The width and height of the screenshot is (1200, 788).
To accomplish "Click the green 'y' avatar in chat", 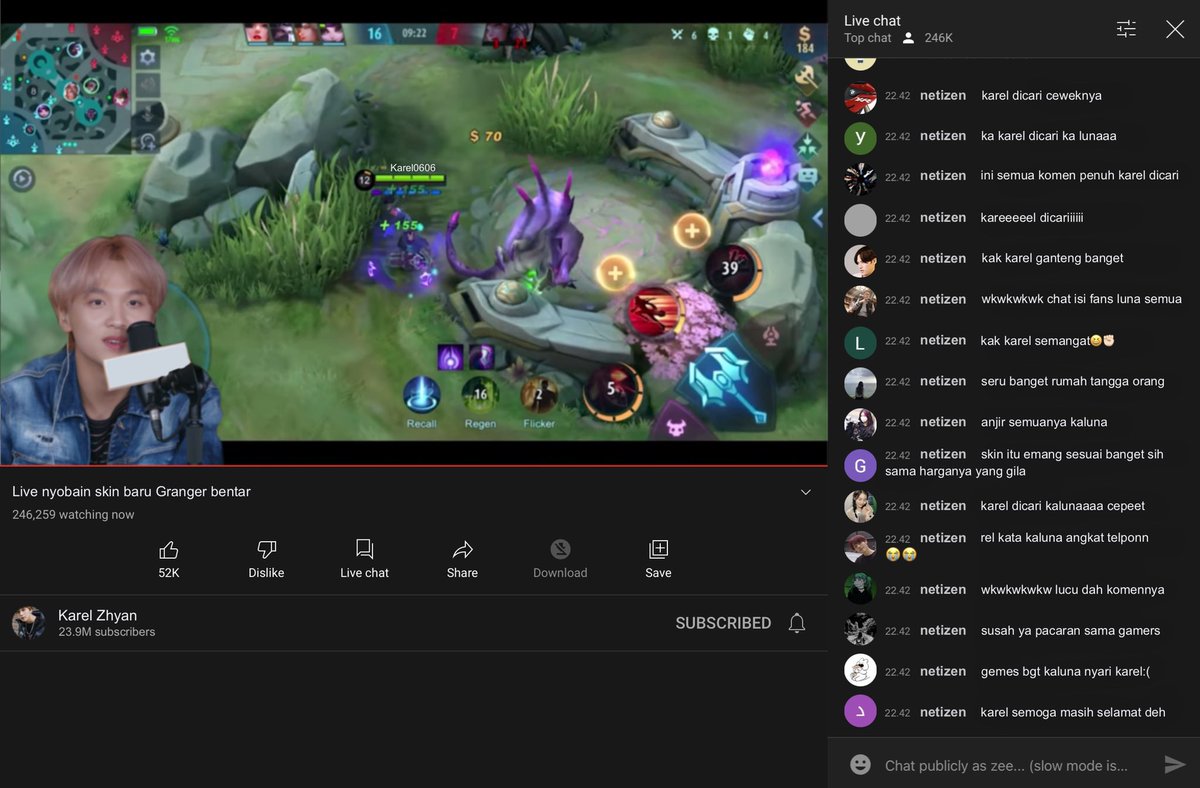I will [x=860, y=138].
